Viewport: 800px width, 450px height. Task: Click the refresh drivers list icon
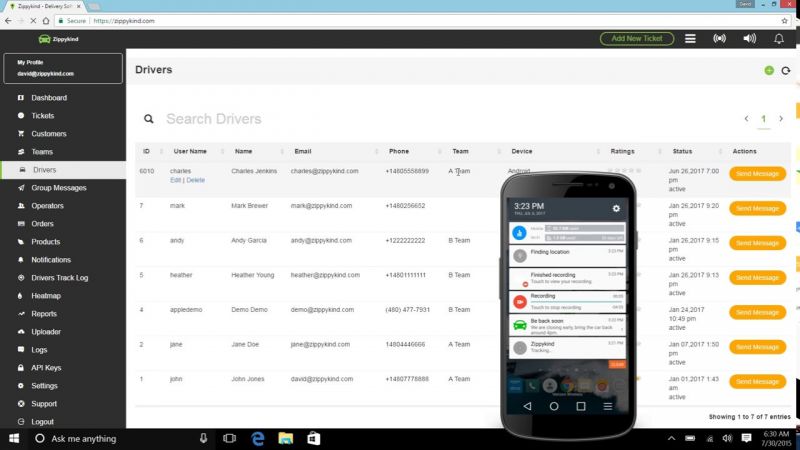[x=786, y=70]
